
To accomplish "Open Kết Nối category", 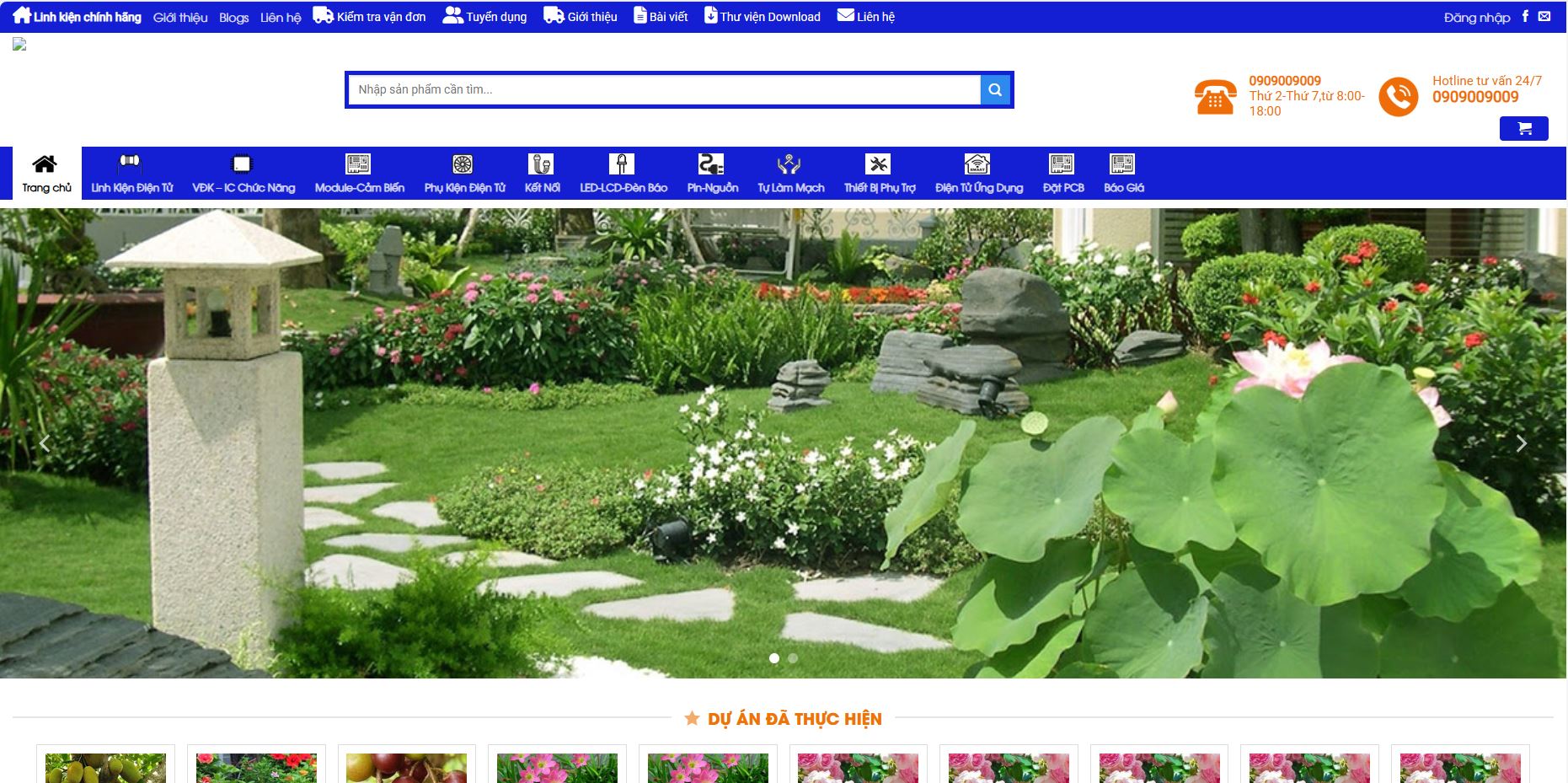I will click(x=542, y=174).
